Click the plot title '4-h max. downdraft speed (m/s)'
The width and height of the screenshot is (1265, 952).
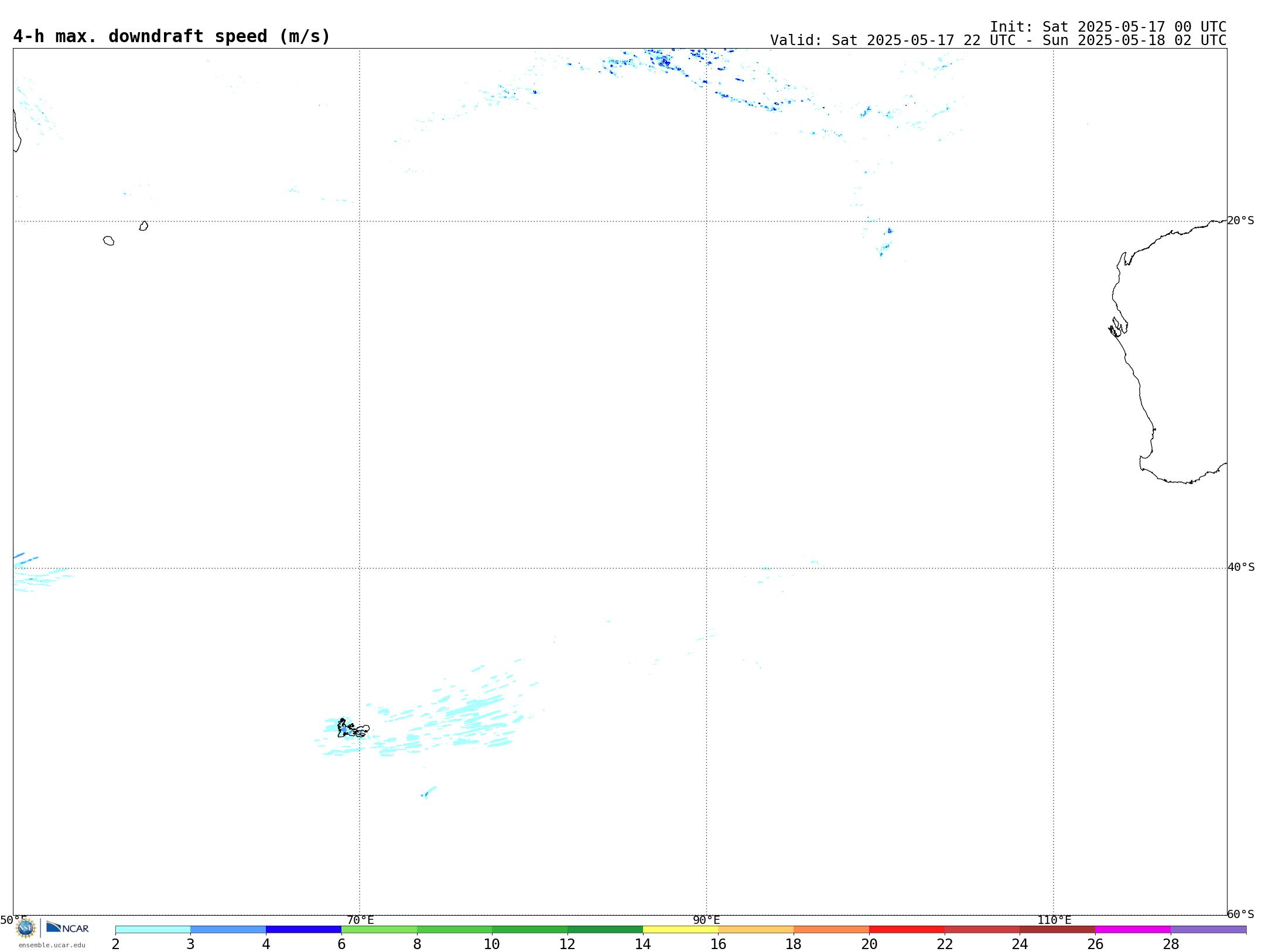click(x=172, y=36)
